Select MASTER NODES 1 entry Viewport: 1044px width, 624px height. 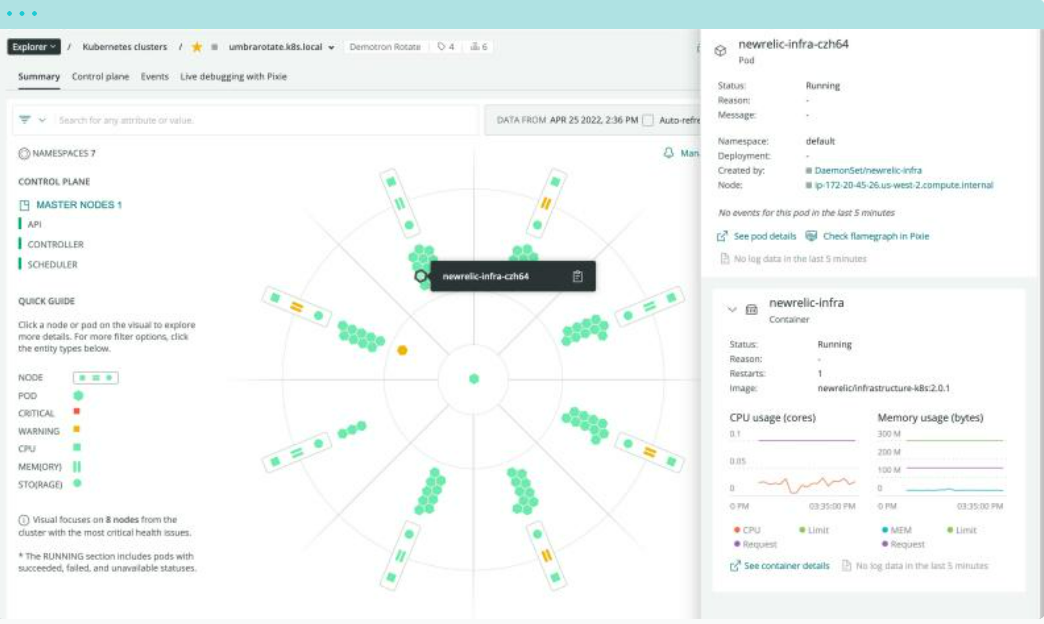click(x=79, y=204)
